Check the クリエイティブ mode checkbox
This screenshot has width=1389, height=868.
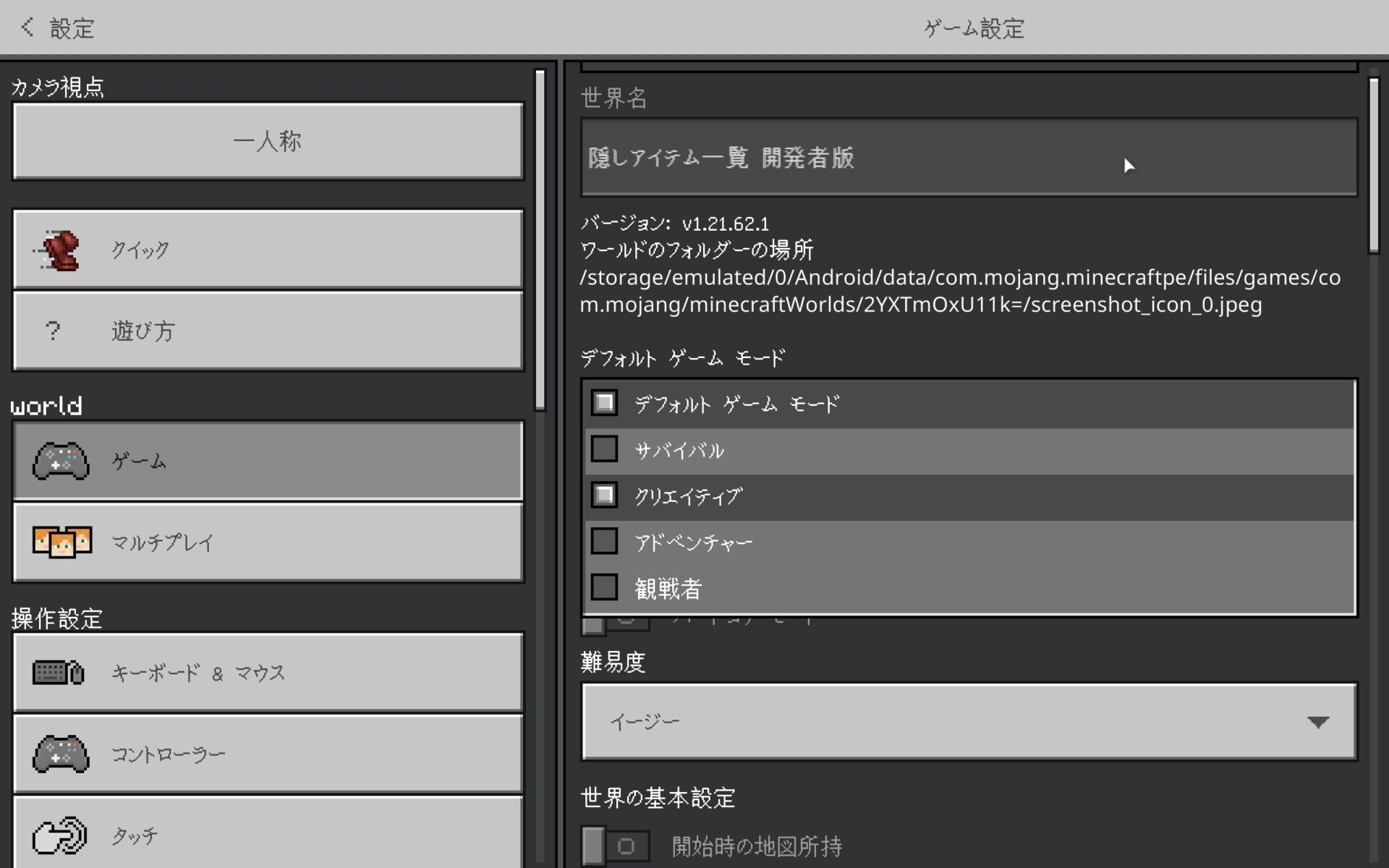(604, 495)
